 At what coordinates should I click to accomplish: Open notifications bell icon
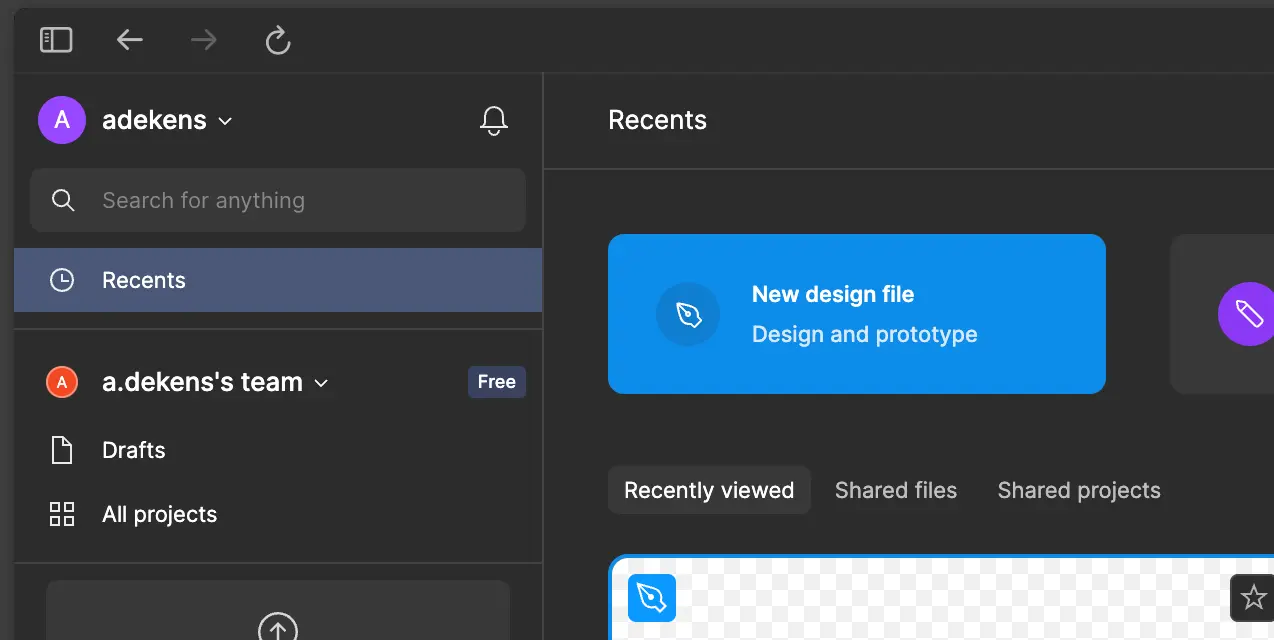tap(493, 121)
